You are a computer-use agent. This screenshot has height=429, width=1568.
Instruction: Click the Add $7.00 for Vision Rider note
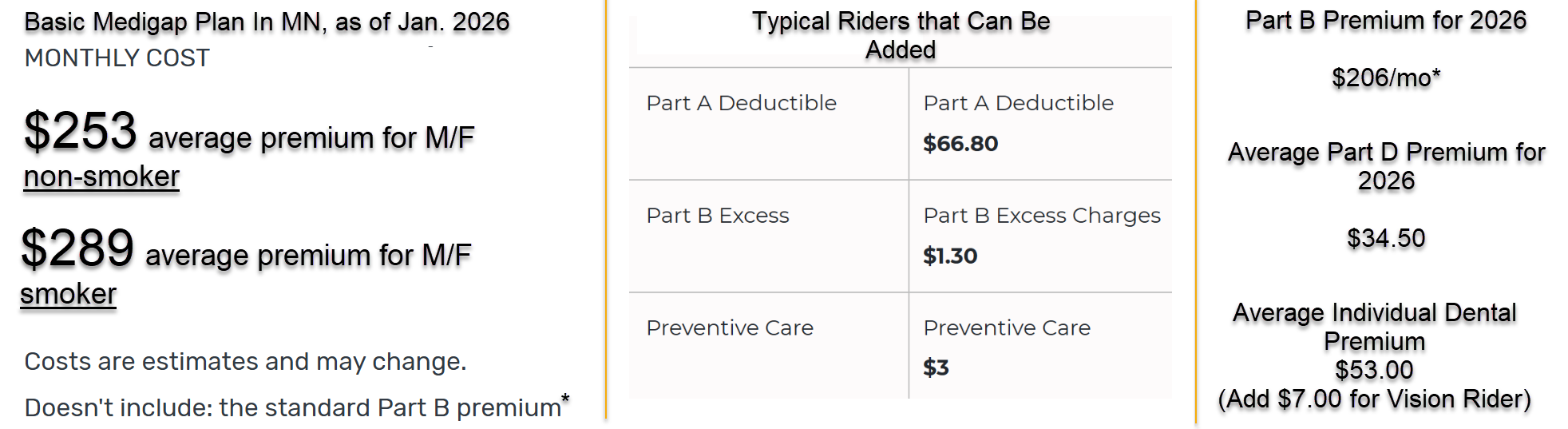coord(1374,399)
